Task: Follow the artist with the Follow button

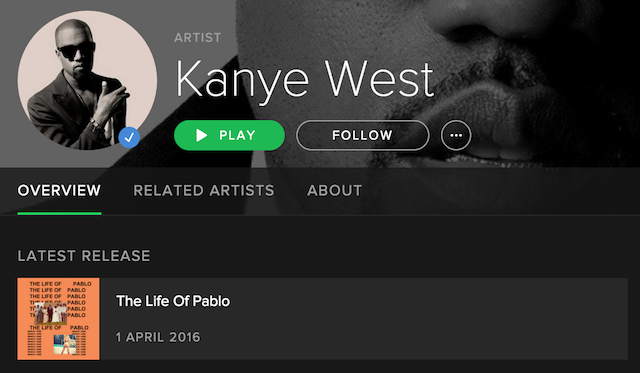Action: tap(362, 135)
